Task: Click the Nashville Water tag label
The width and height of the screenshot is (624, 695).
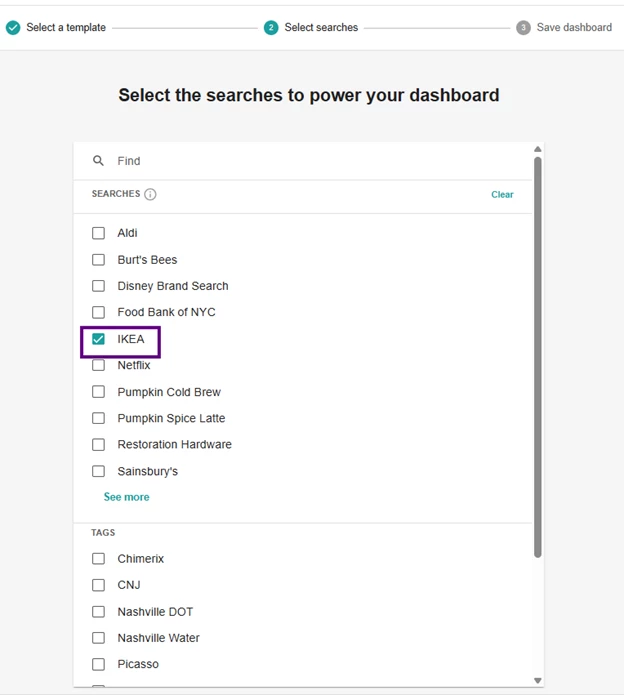Action: 158,638
